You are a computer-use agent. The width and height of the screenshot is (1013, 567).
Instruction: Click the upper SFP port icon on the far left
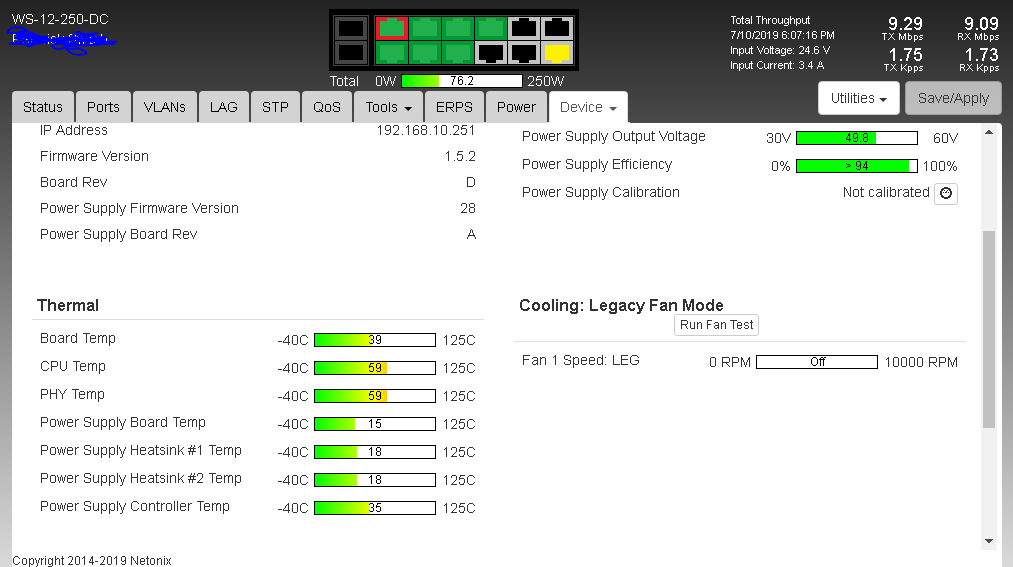click(351, 28)
